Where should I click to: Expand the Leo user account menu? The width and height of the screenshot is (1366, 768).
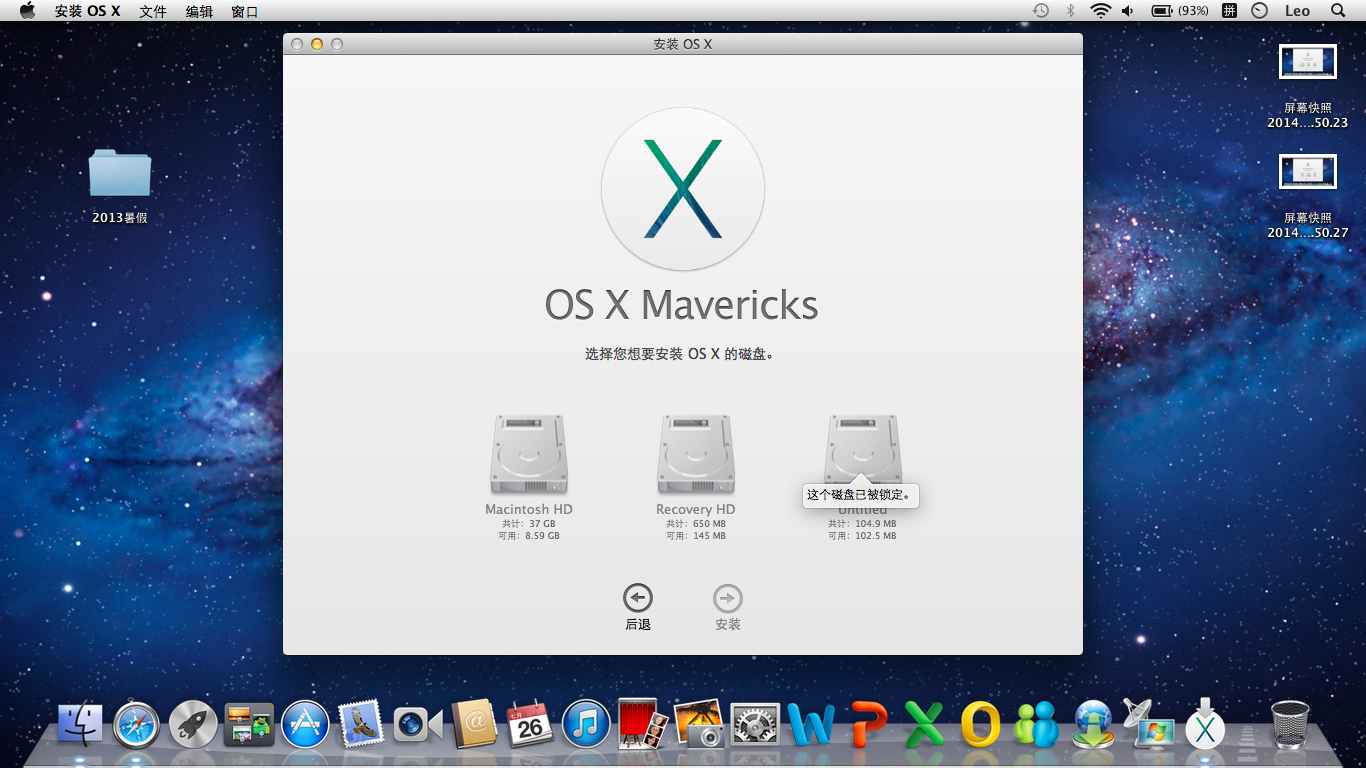(x=1297, y=11)
